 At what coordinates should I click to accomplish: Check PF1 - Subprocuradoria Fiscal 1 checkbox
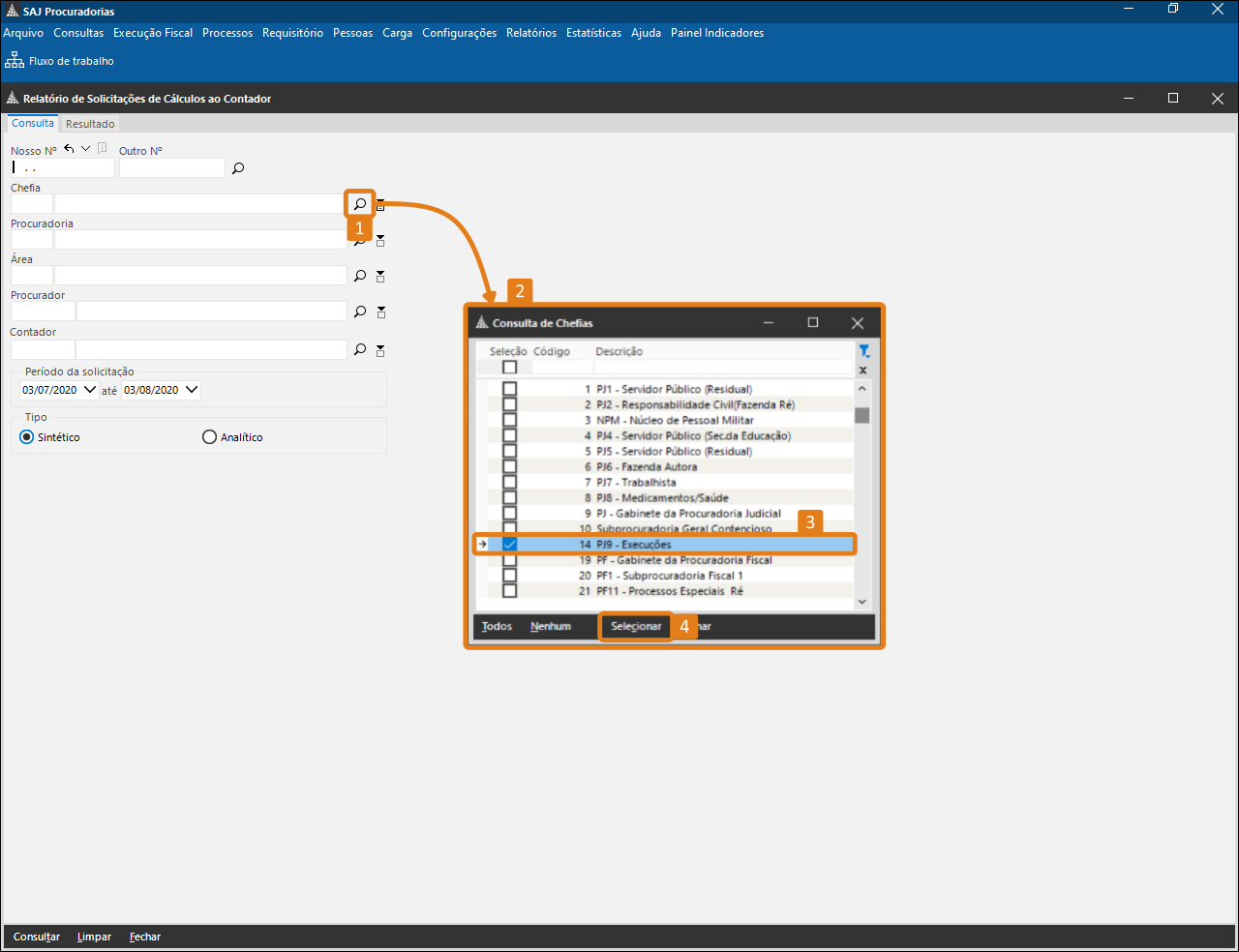(510, 576)
